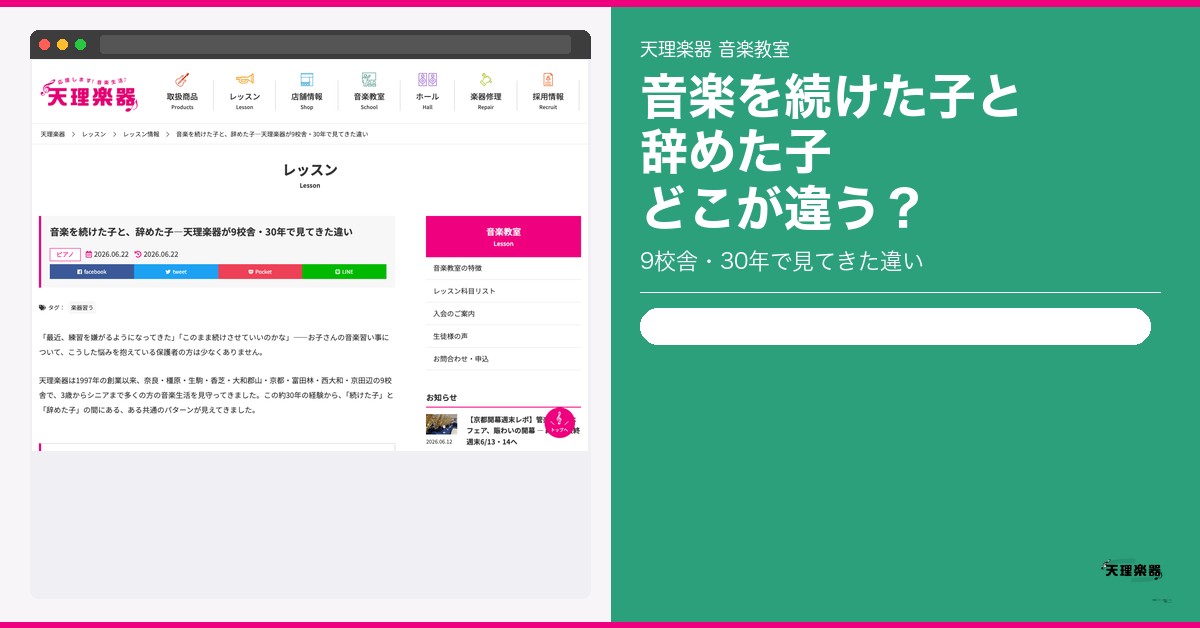The width and height of the screenshot is (1200, 628).
Task: Click the speaker icon above ホール Hall
Action: click(x=427, y=80)
